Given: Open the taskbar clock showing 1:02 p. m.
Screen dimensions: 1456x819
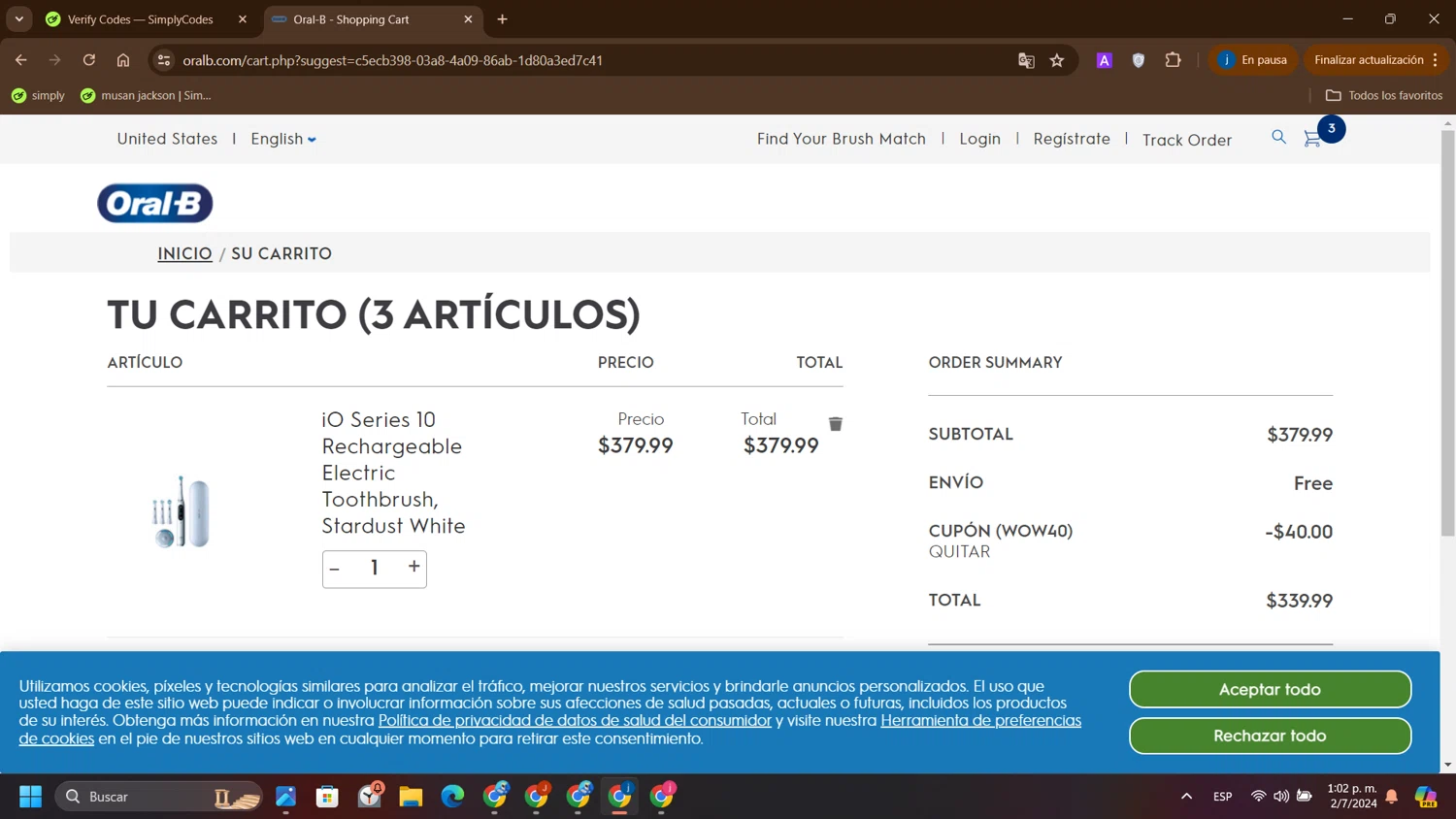Looking at the screenshot, I should [x=1352, y=797].
